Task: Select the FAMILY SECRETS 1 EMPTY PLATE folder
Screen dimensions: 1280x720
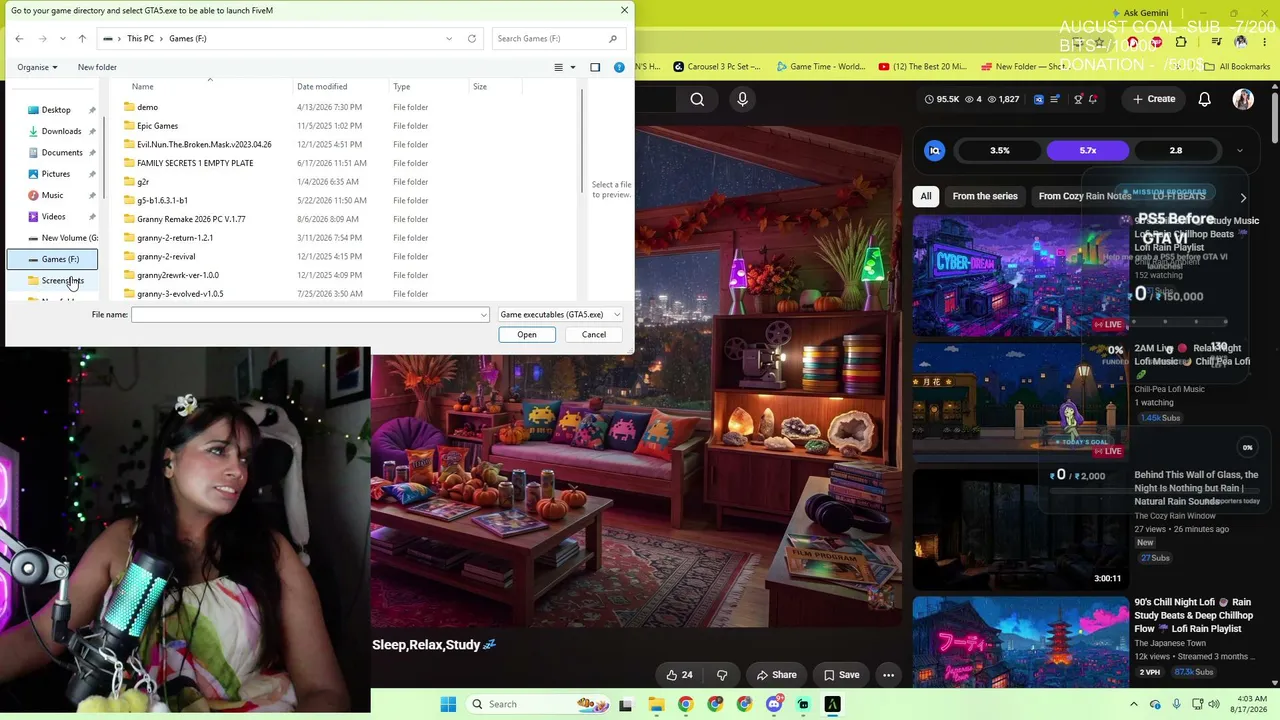Action: [195, 163]
